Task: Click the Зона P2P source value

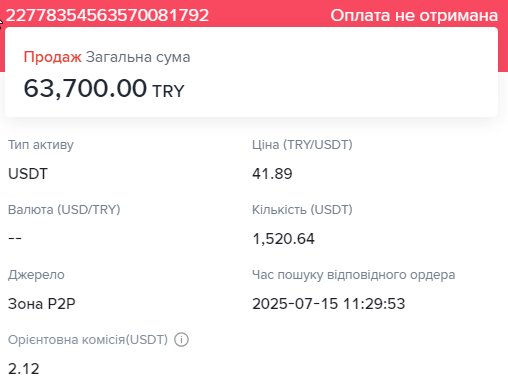Action: [42, 304]
